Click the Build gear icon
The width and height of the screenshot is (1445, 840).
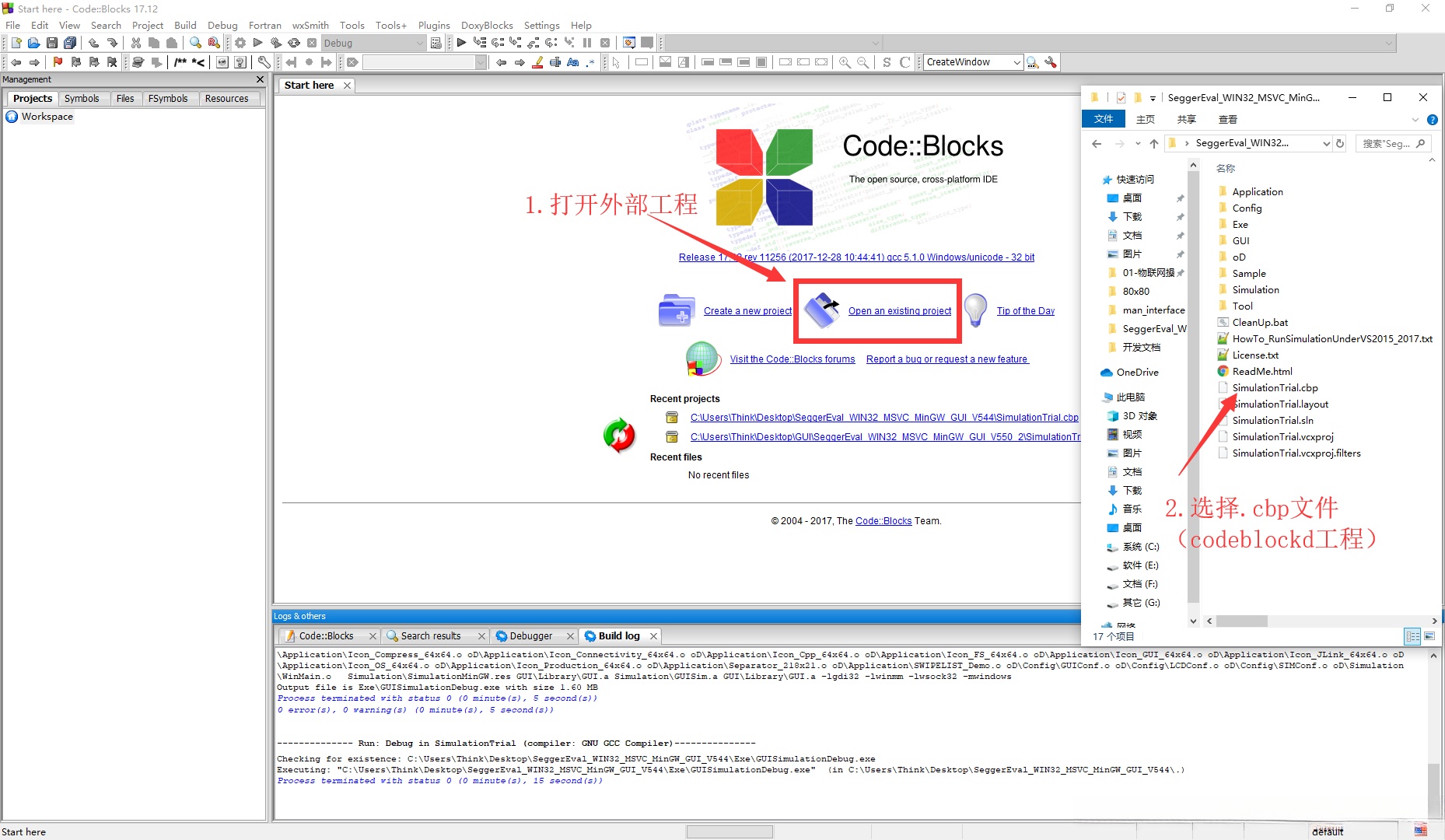coord(240,43)
